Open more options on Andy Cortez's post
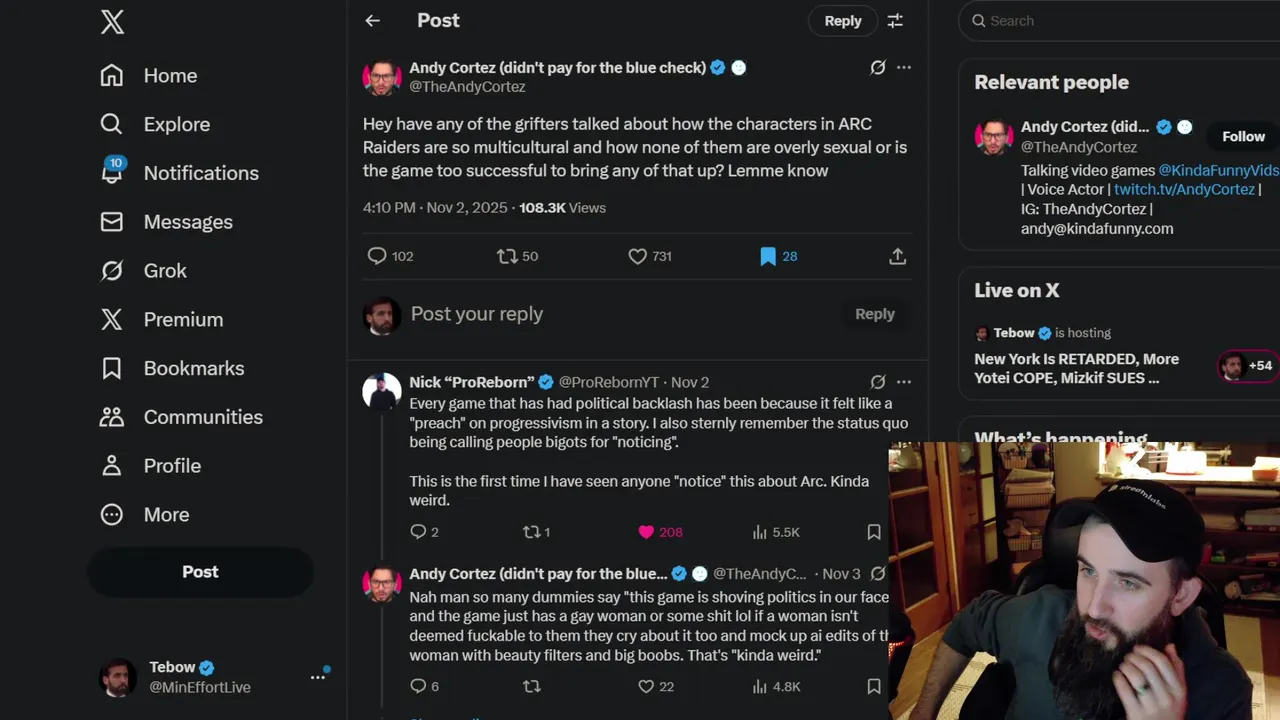This screenshot has height=720, width=1280. click(x=904, y=68)
